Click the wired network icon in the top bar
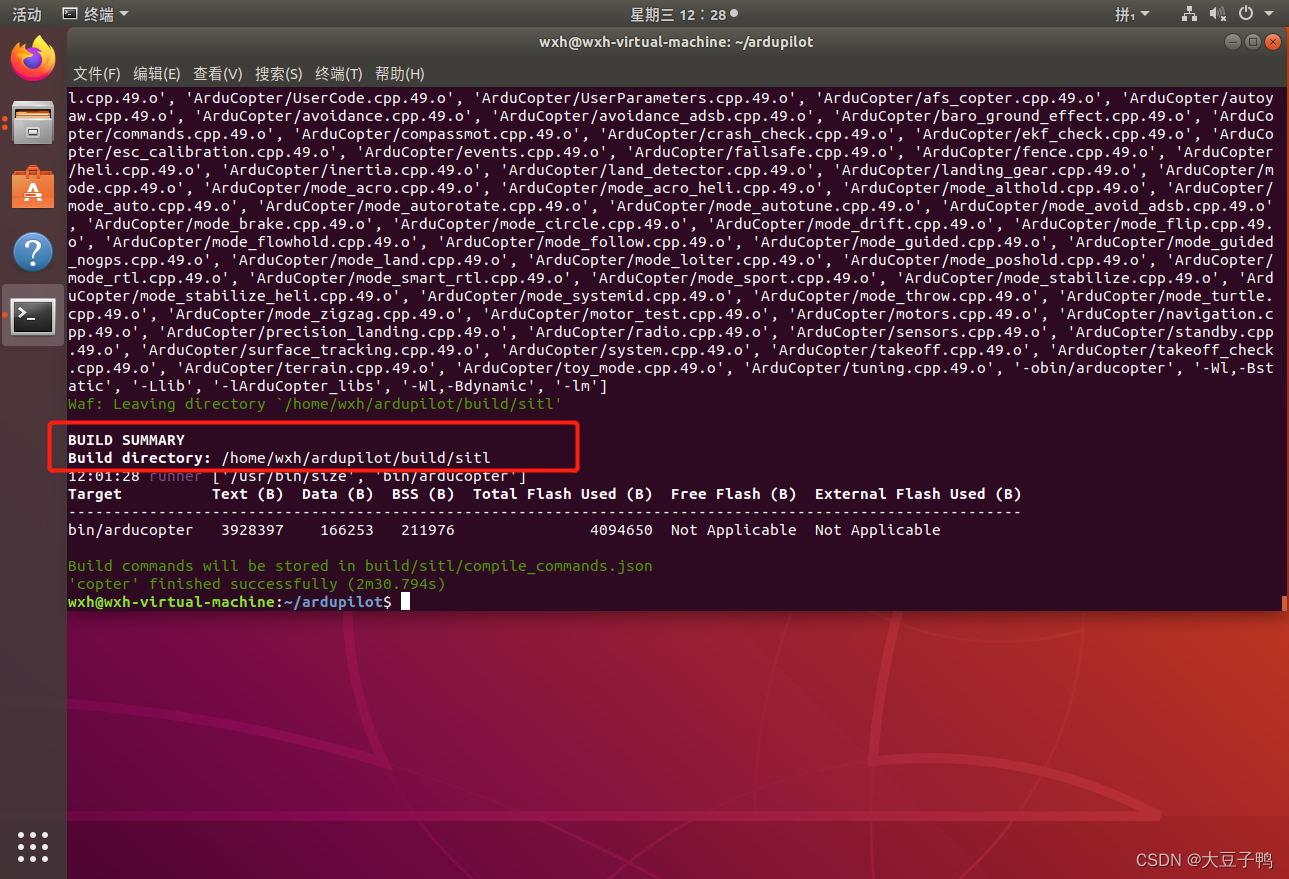1289x879 pixels. click(x=1189, y=13)
